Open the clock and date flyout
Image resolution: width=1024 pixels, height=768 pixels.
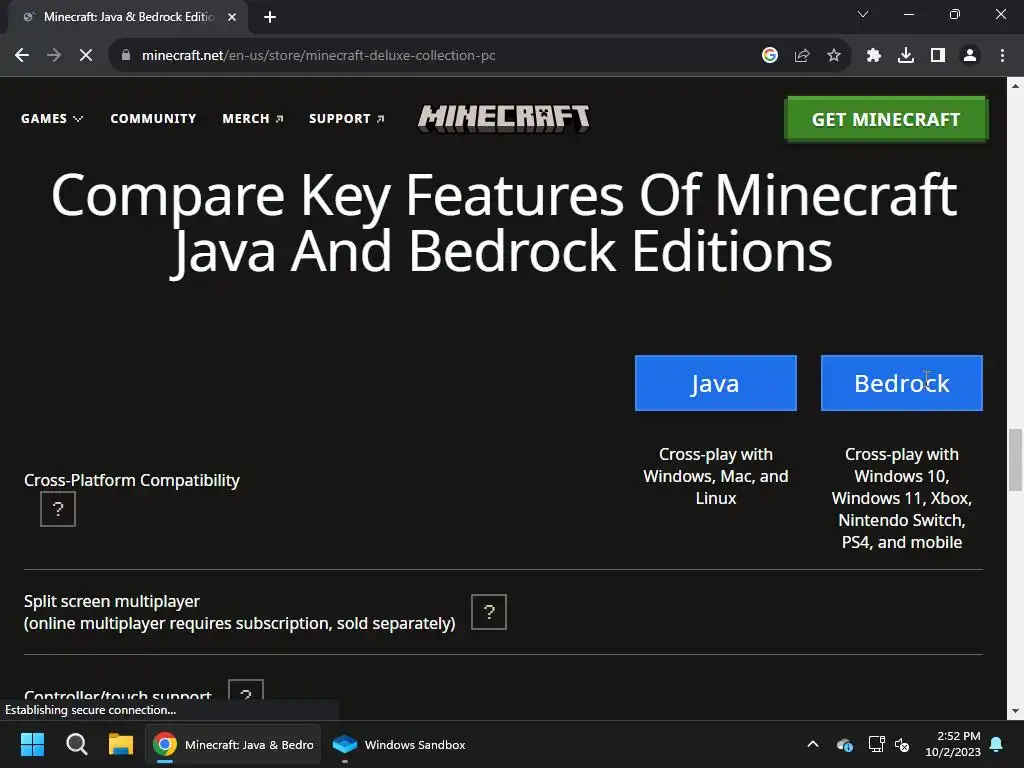953,744
